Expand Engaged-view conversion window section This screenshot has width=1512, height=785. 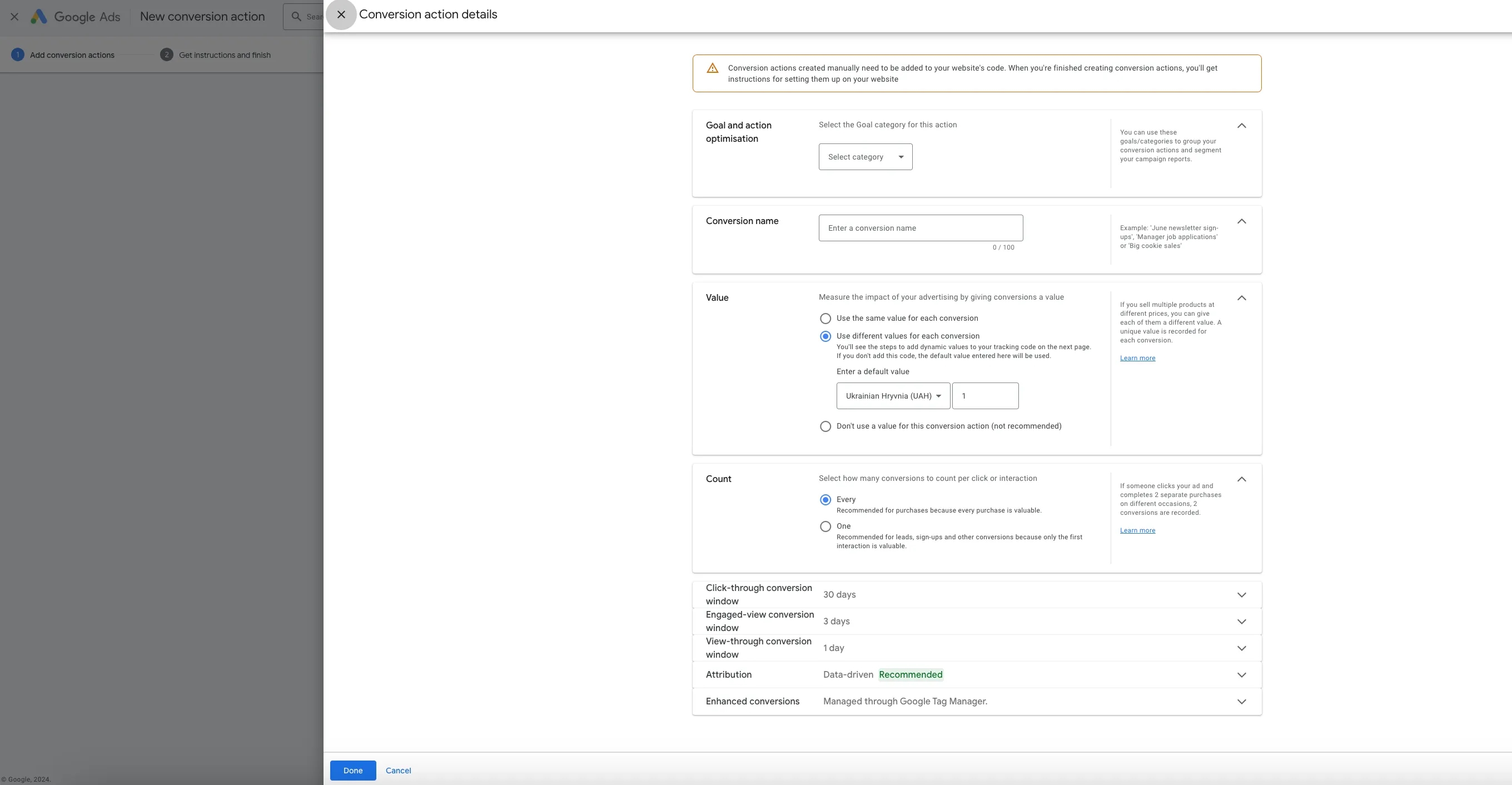1241,622
